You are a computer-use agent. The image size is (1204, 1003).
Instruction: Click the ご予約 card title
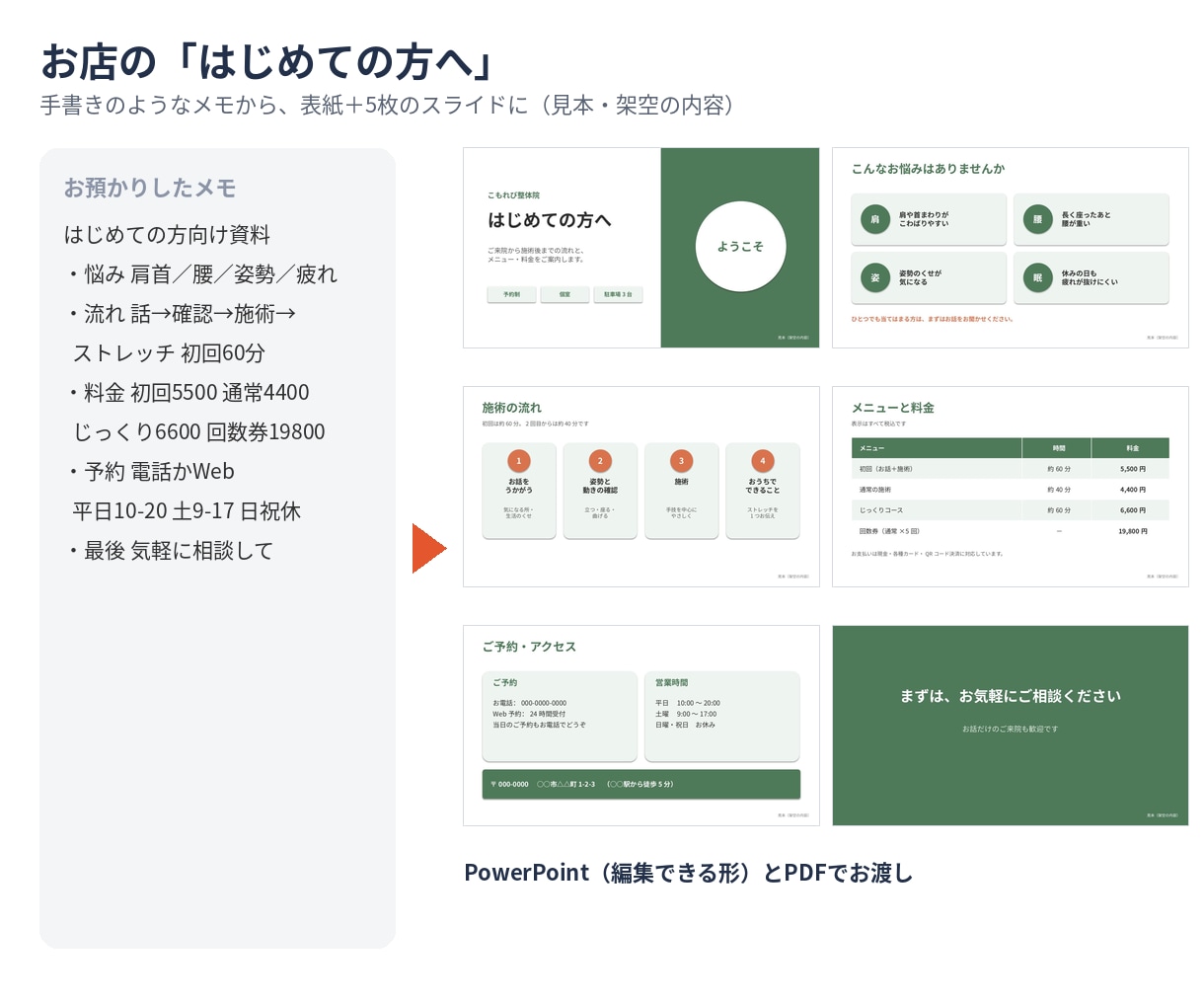click(504, 682)
